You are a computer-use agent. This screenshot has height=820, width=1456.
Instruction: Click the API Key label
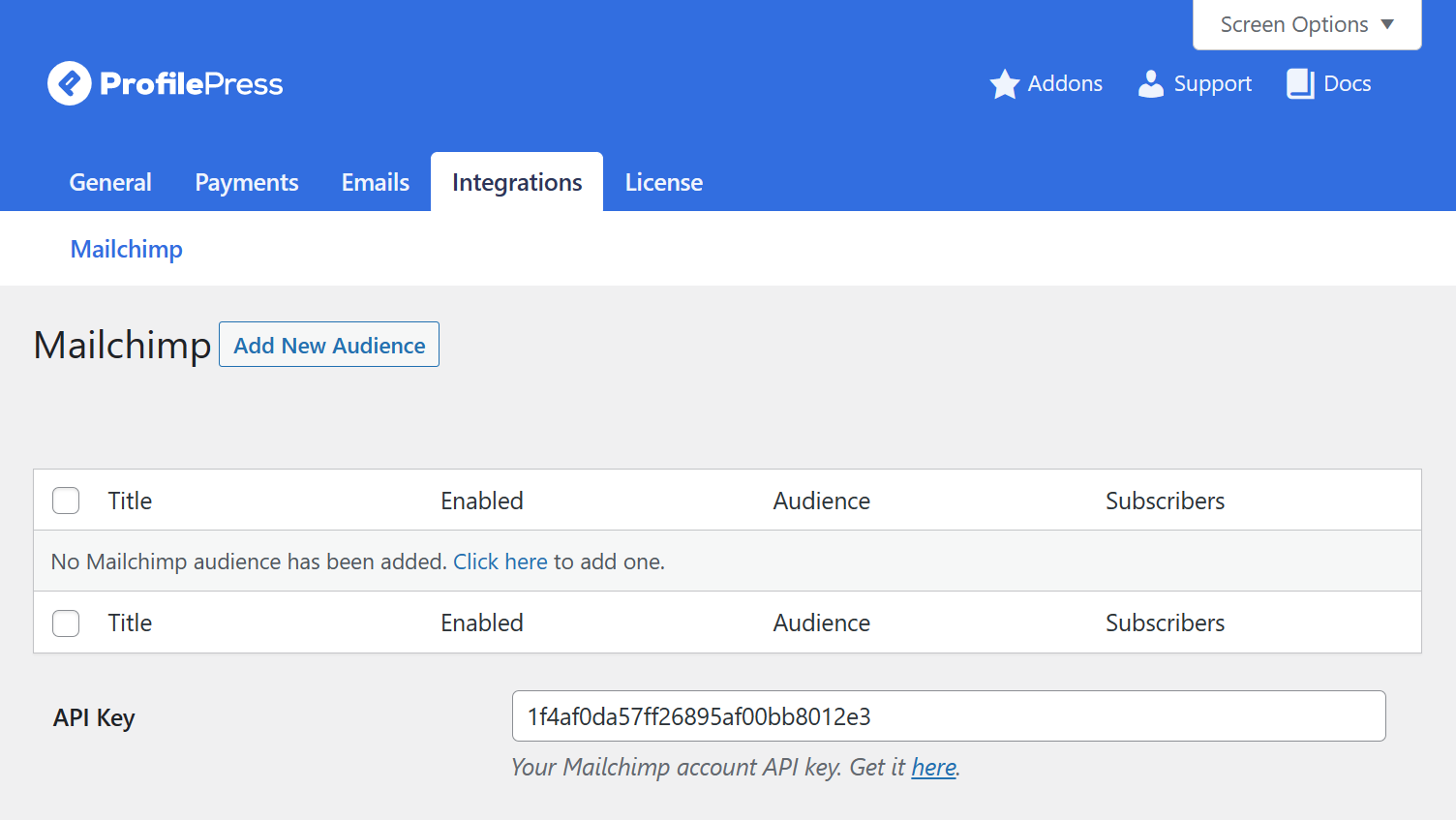(x=94, y=717)
